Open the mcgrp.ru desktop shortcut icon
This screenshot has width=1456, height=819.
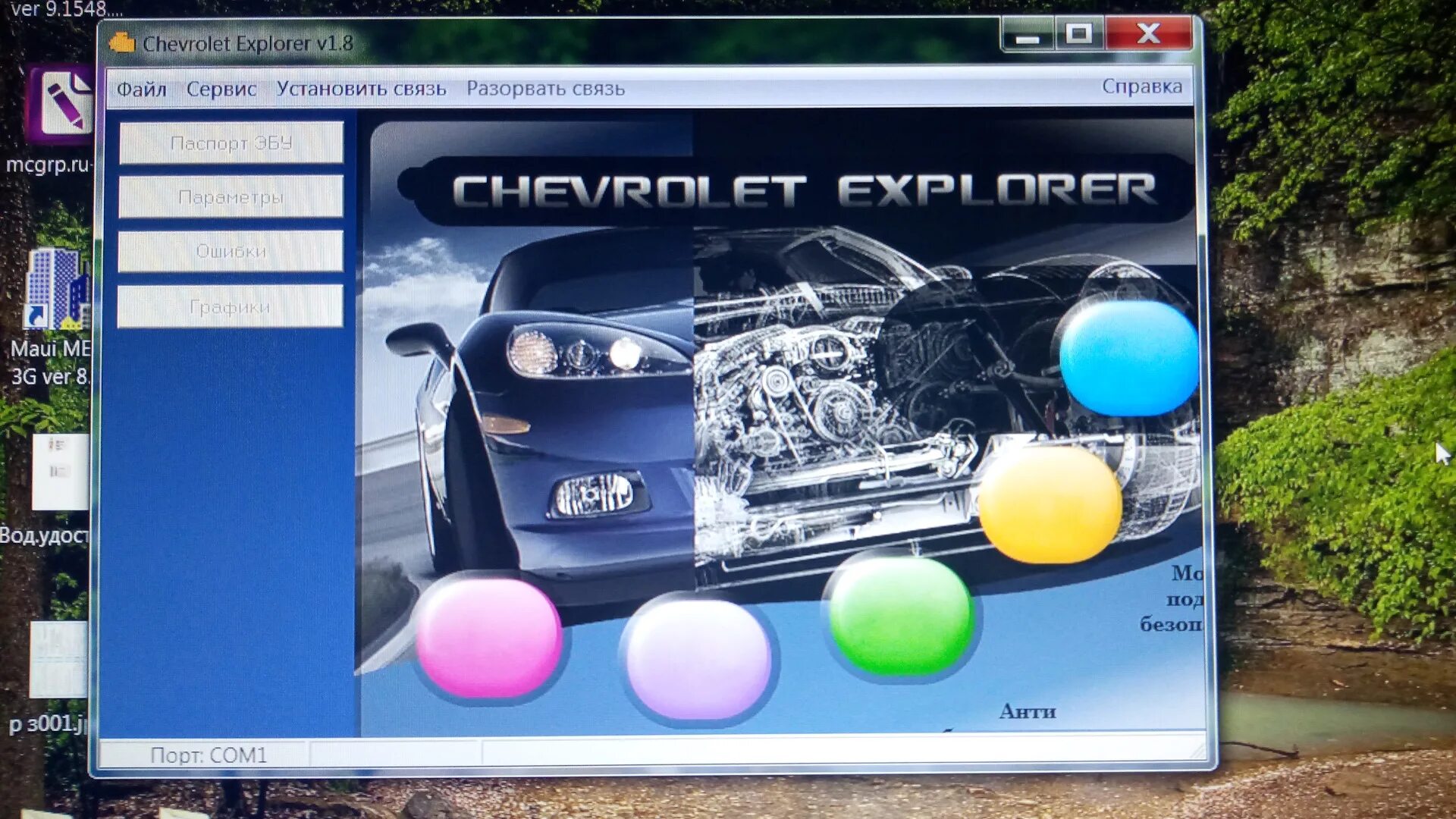click(59, 104)
